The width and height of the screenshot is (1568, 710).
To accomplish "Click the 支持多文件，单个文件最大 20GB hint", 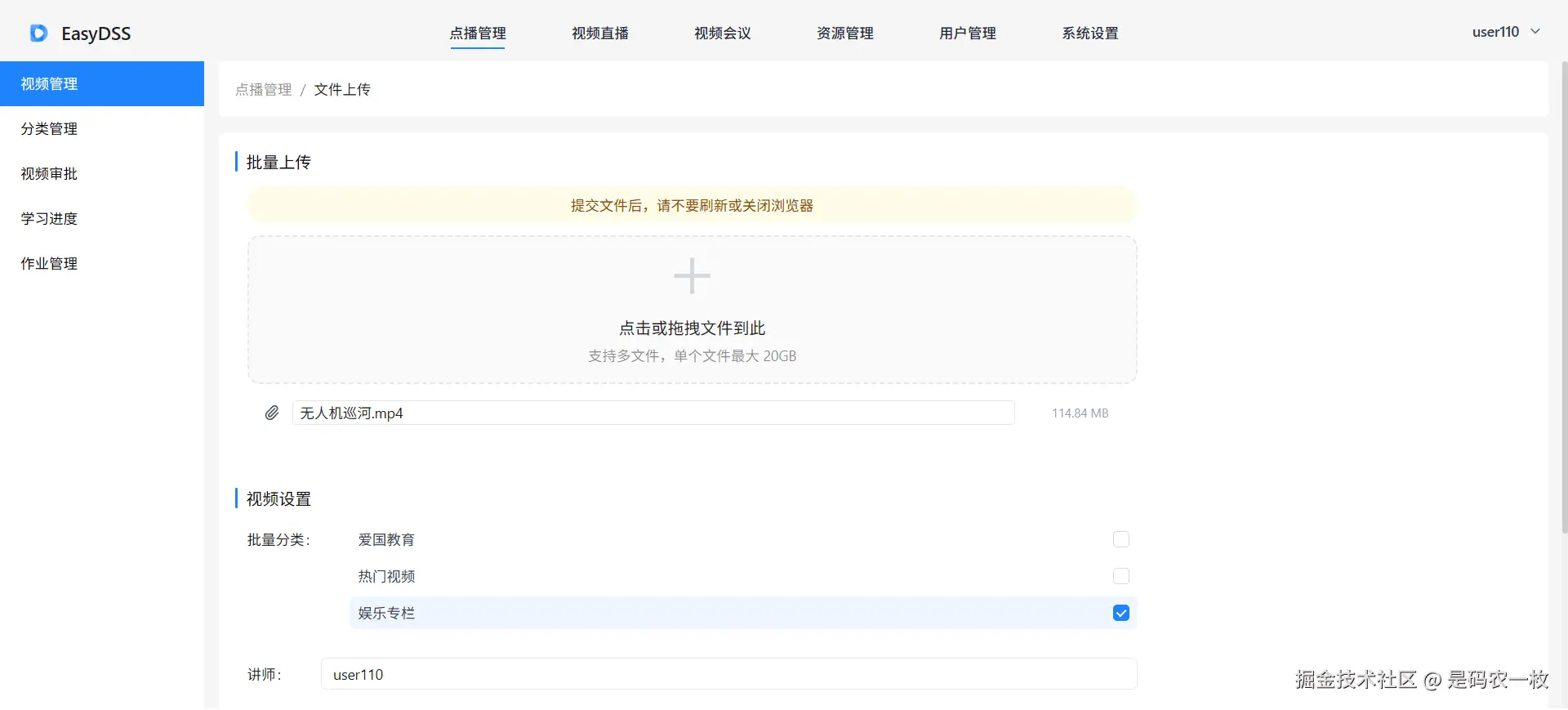I will [692, 356].
